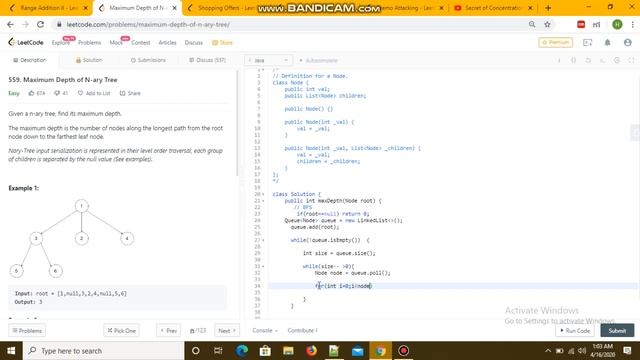Image resolution: width=640 pixels, height=360 pixels.
Task: Open the playground icon beside Premium
Action: 587,42
